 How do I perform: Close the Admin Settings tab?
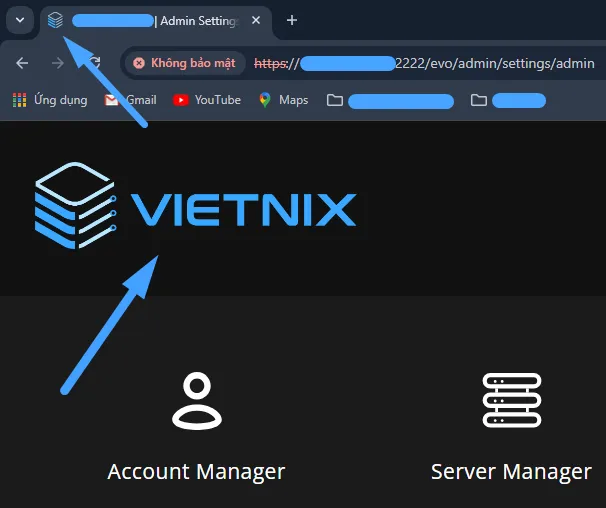(256, 20)
